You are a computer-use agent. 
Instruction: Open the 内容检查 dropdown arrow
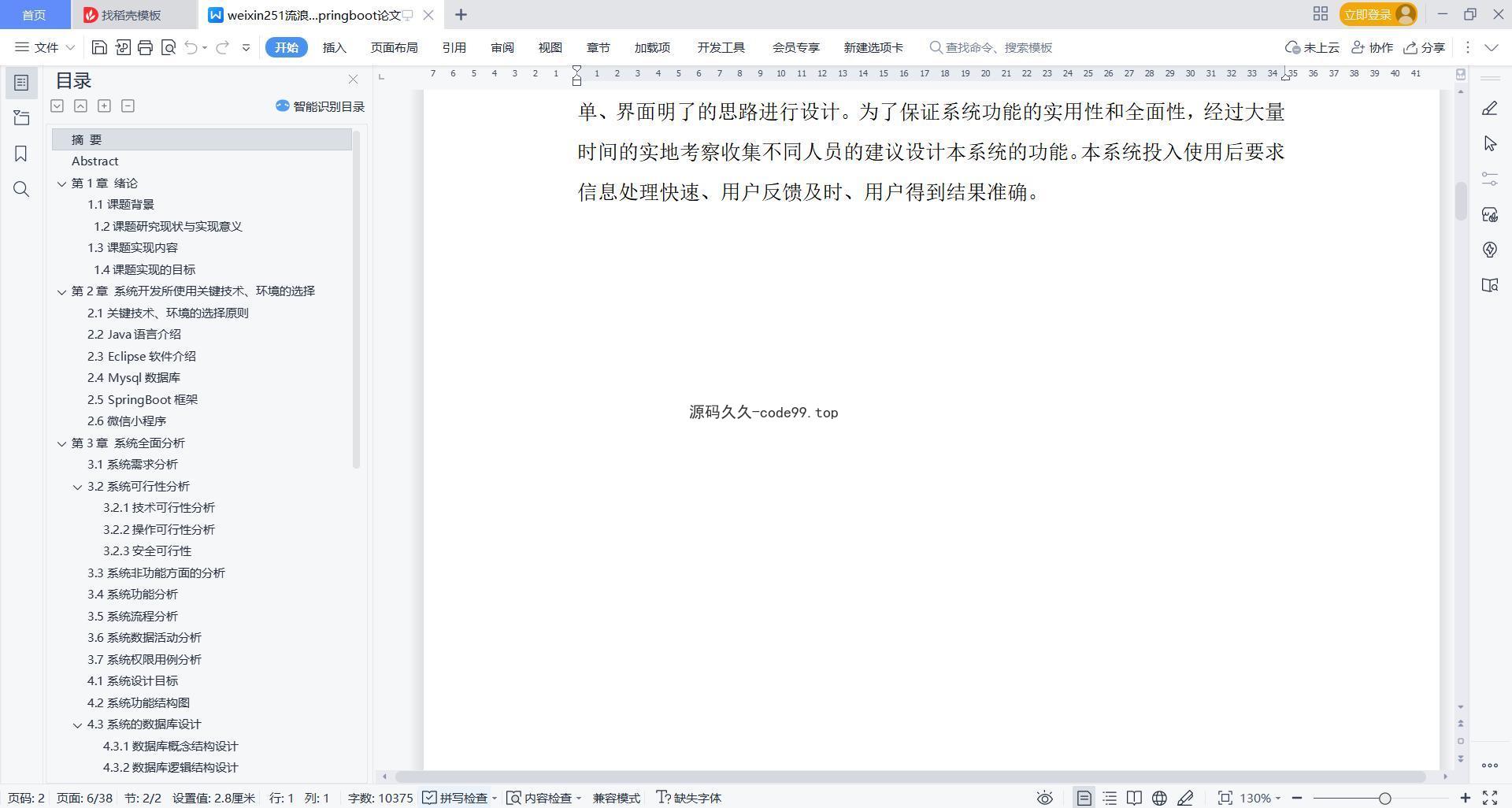tap(578, 799)
